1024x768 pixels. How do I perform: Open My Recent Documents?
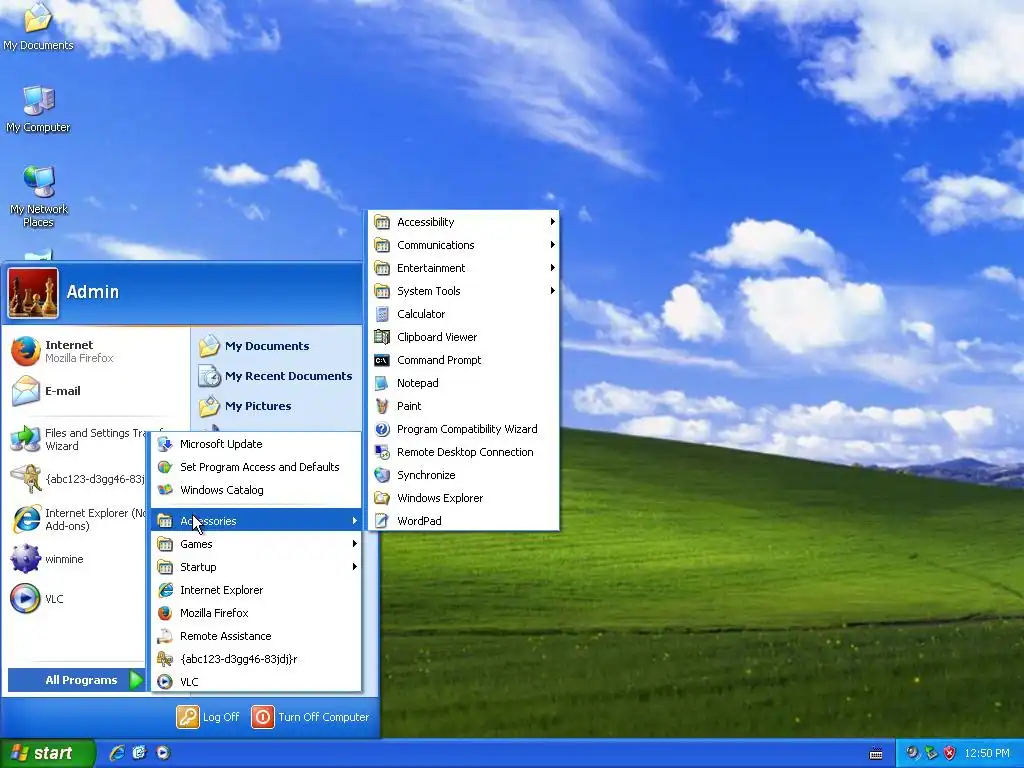point(278,376)
